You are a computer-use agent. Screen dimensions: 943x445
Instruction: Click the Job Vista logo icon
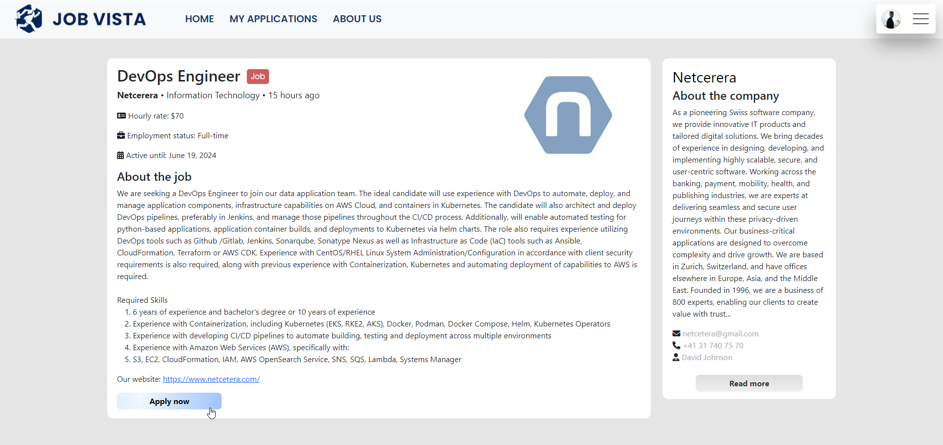point(29,19)
